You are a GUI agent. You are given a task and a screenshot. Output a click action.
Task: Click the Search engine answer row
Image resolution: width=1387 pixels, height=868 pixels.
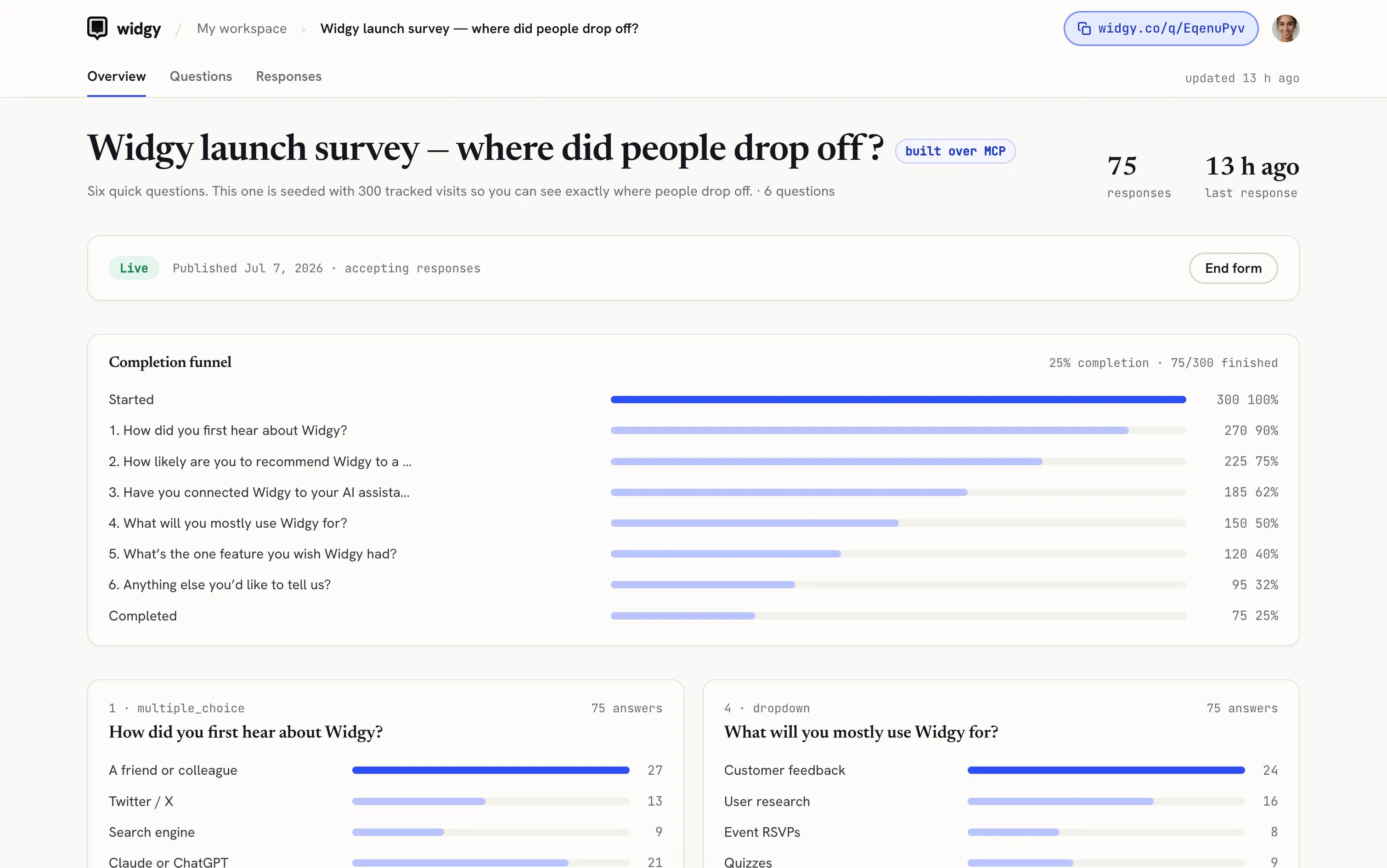[386, 832]
